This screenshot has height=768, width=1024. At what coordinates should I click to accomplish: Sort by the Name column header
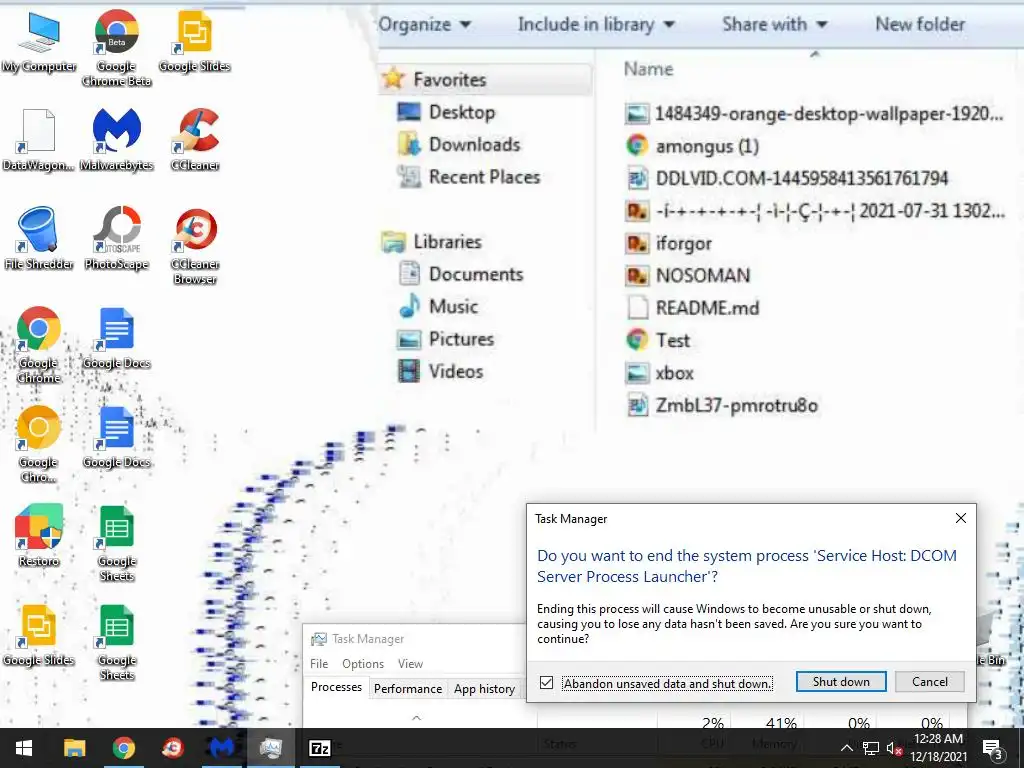(x=648, y=69)
